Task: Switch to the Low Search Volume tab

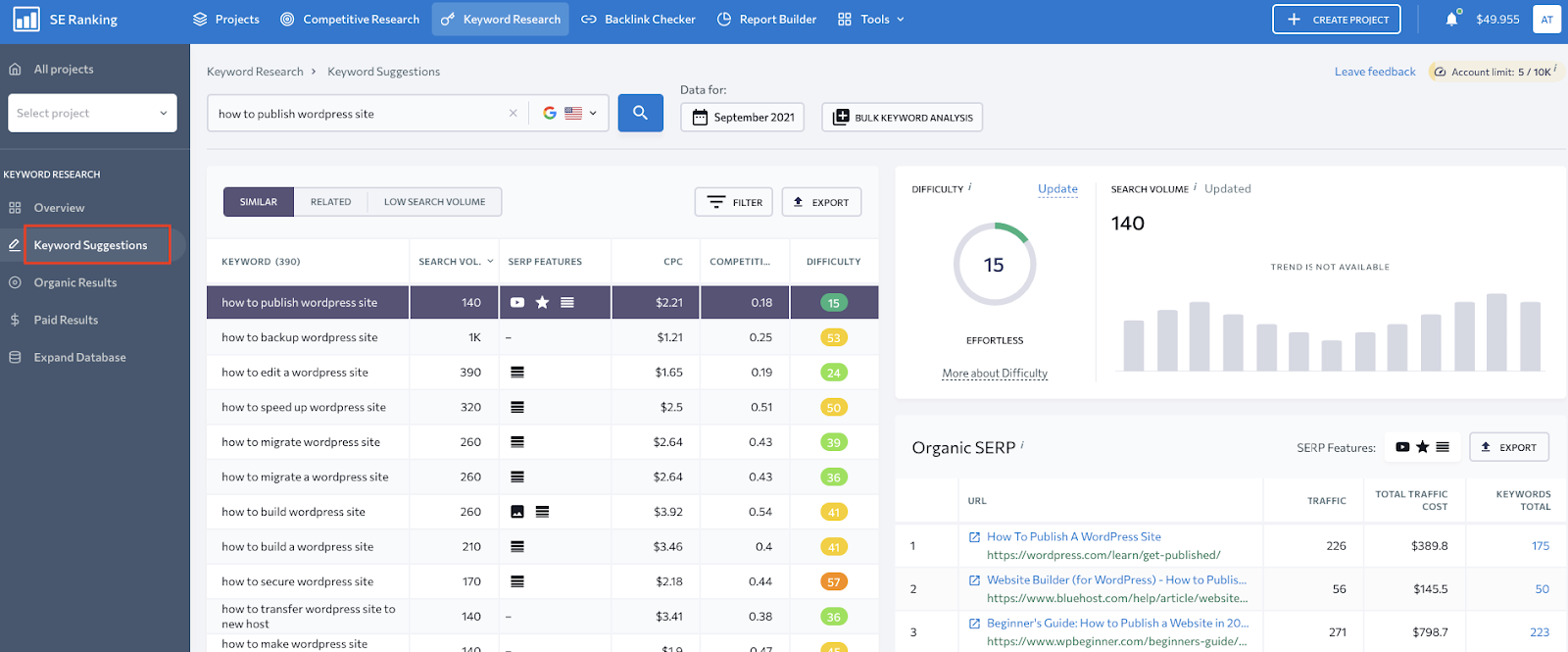Action: pyautogui.click(x=434, y=202)
